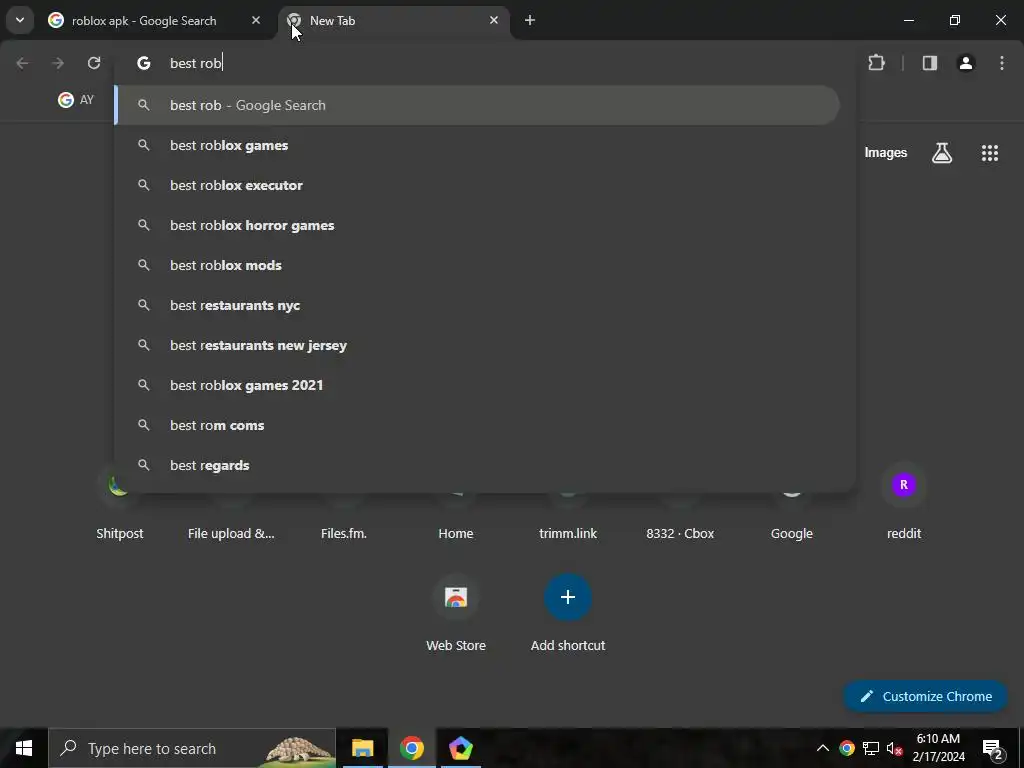The image size is (1024, 768).
Task: Click the Customize Chrome button
Action: [x=926, y=696]
